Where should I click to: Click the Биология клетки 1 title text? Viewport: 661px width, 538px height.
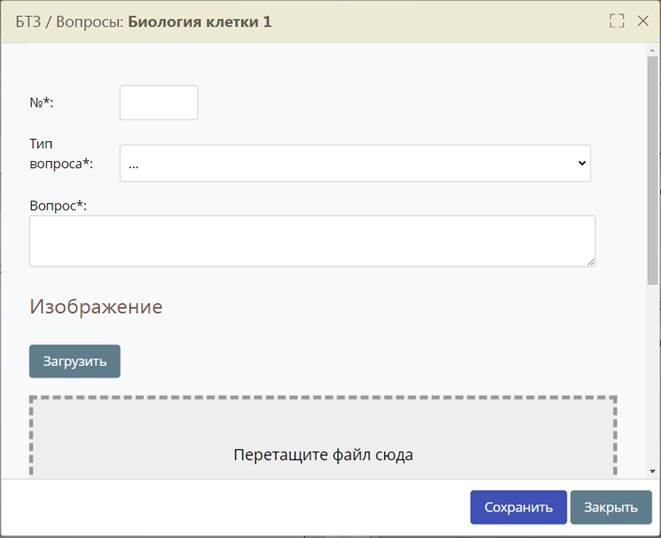coord(199,21)
